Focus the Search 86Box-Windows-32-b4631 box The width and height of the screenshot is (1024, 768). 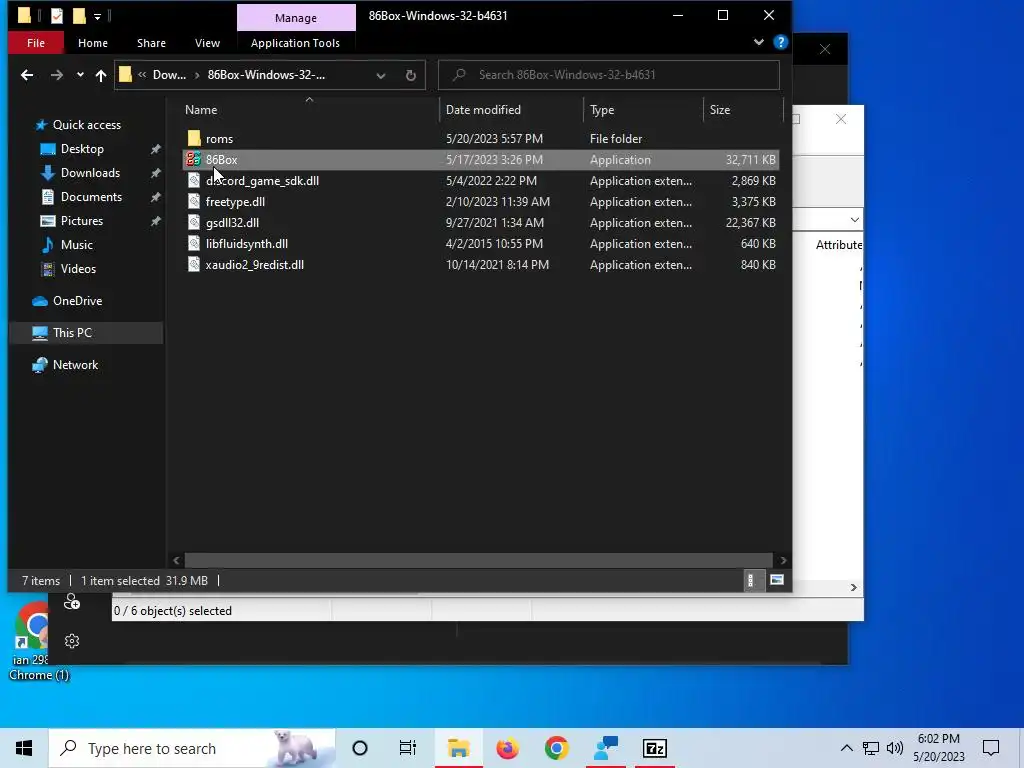(x=609, y=74)
